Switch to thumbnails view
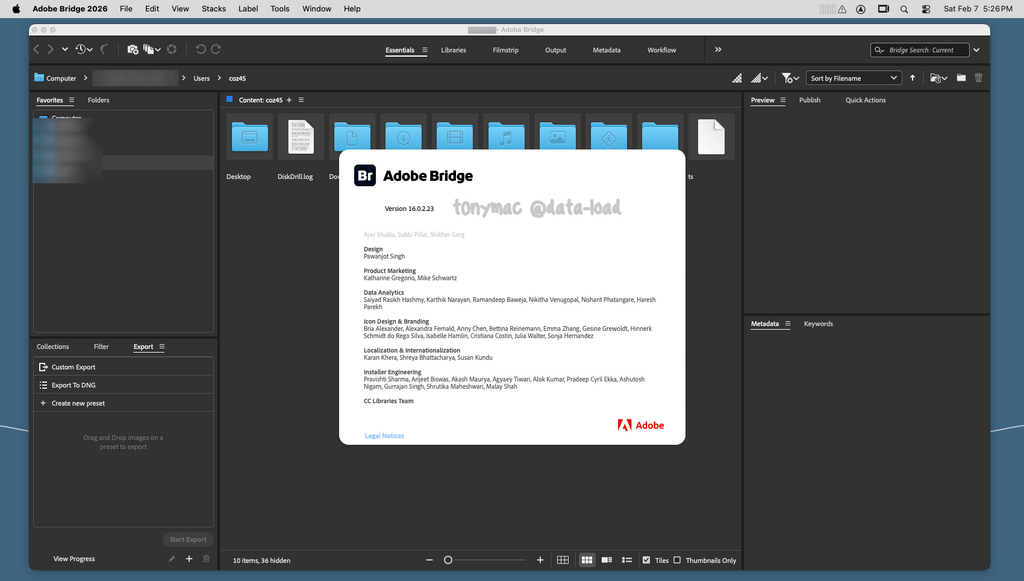Viewport: 1024px width, 581px height. click(587, 560)
